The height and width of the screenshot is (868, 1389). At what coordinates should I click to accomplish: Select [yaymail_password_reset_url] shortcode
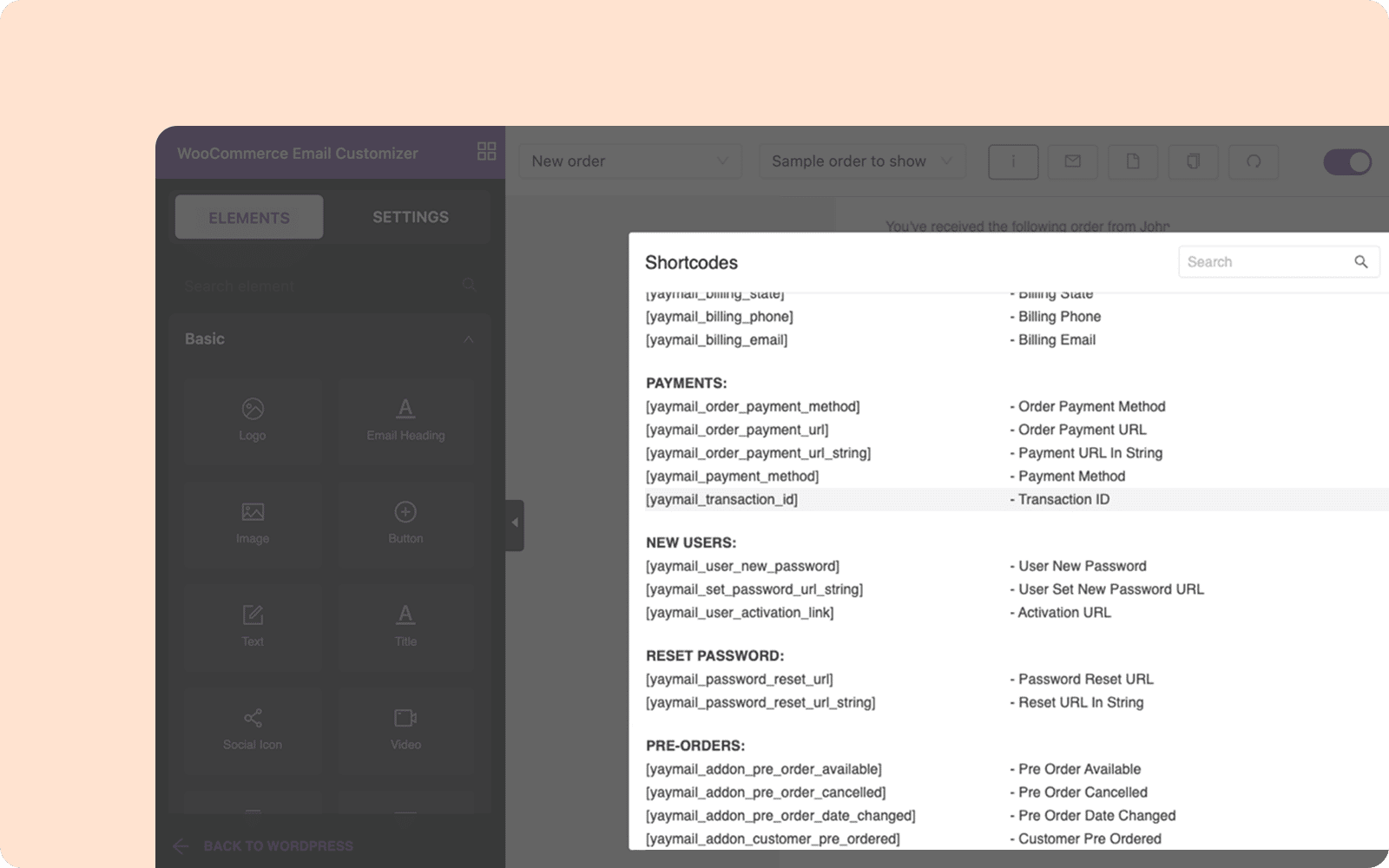pos(740,680)
